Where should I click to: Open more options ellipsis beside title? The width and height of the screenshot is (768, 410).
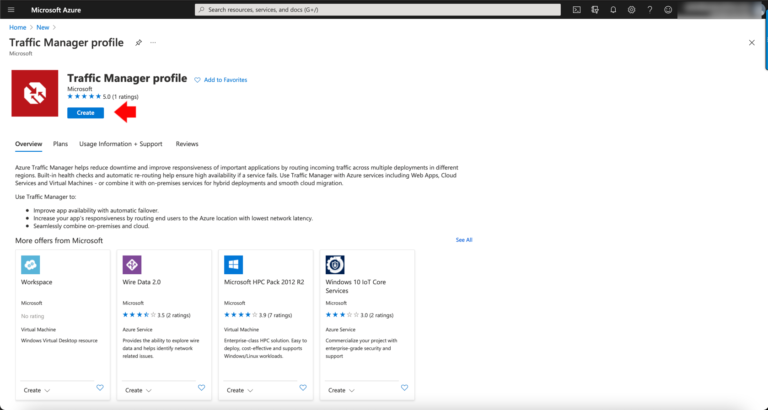pos(153,43)
